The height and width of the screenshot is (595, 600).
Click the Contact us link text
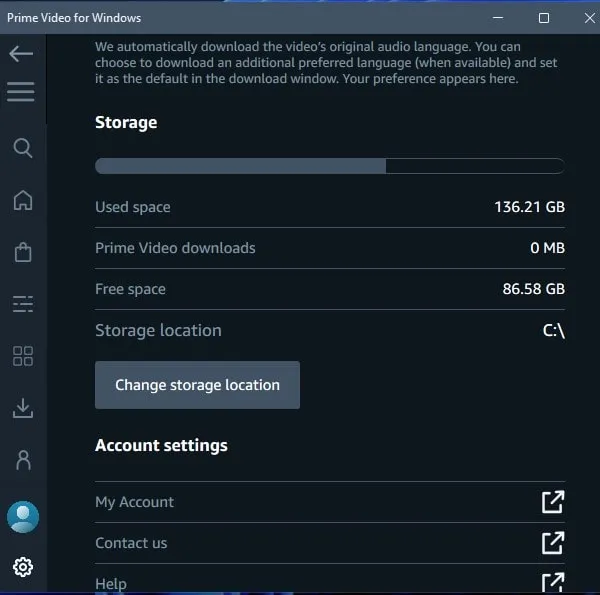click(131, 543)
